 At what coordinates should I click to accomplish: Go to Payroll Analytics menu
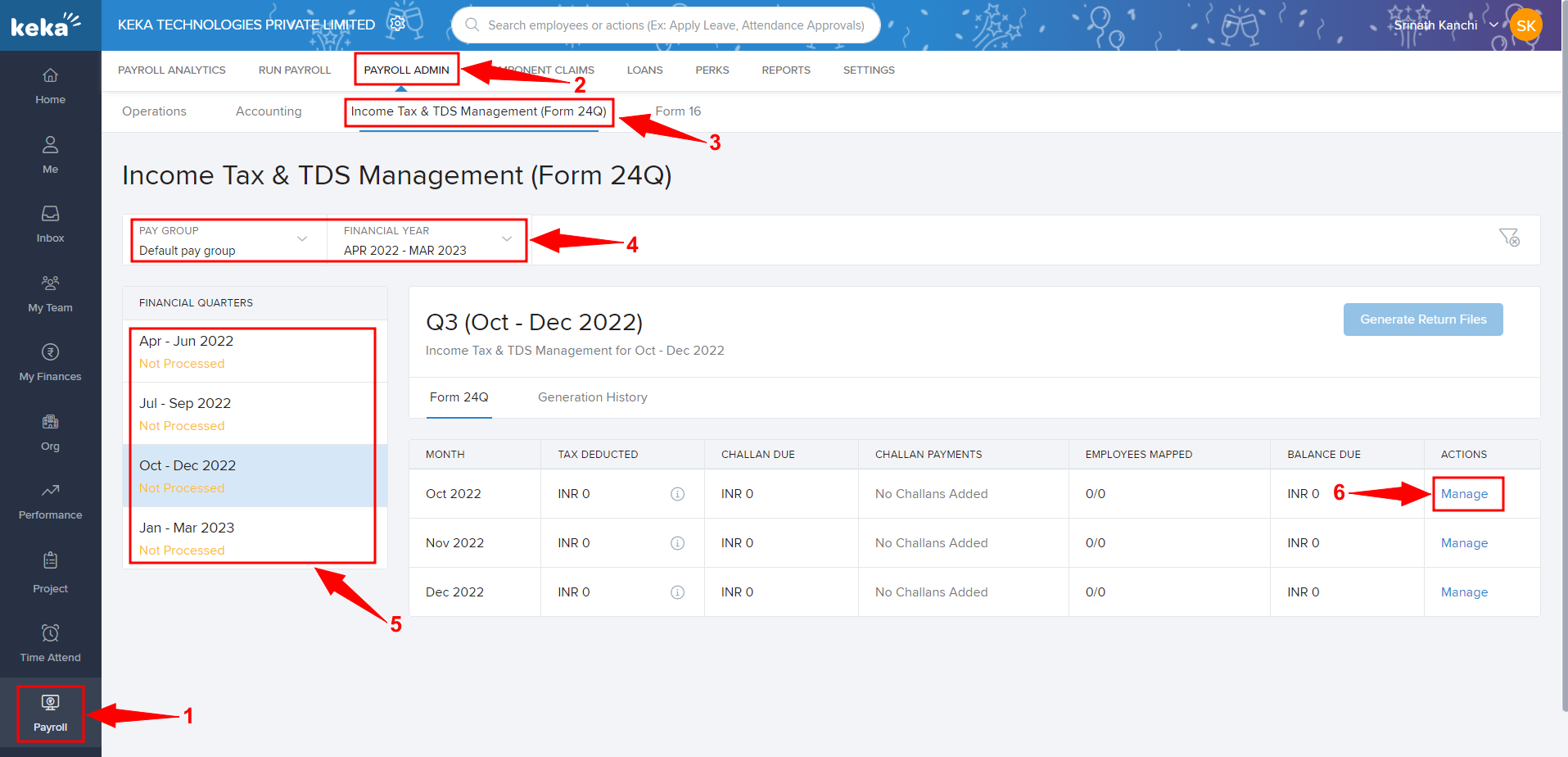pos(172,70)
